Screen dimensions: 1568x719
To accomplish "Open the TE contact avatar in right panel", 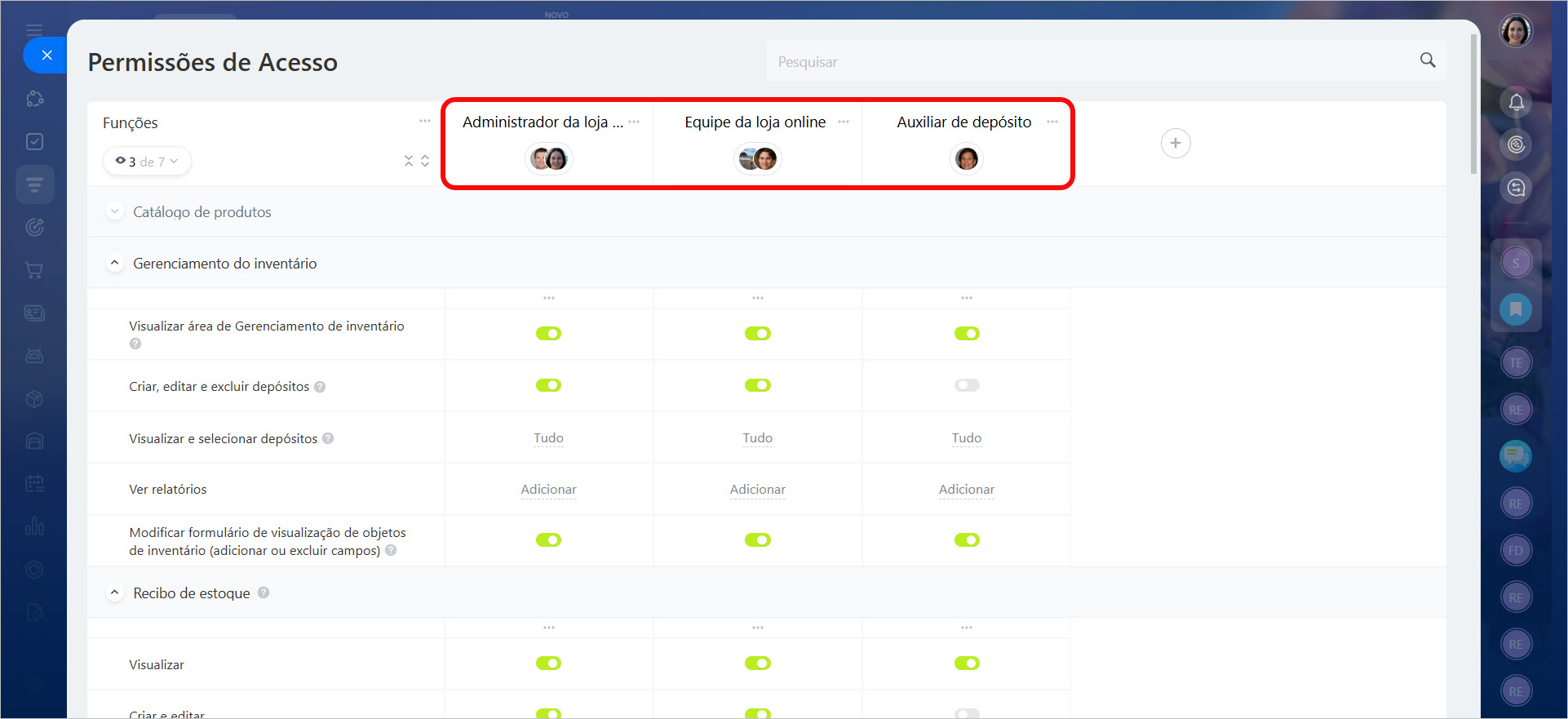I will [x=1516, y=363].
